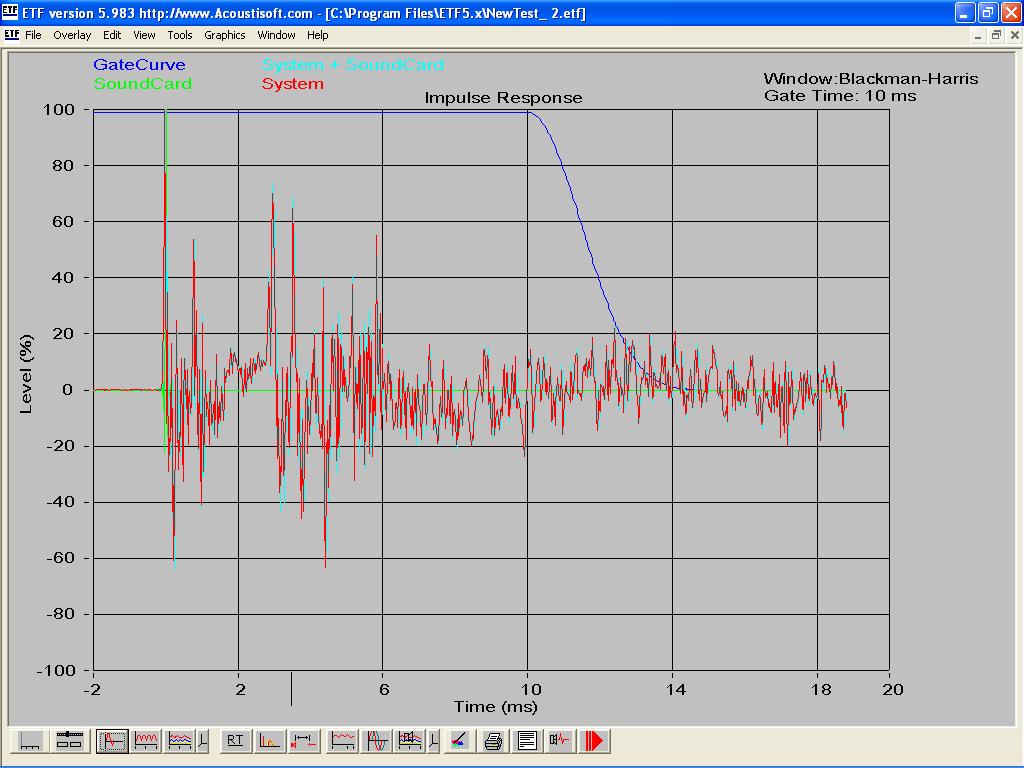Click the ETF document icon in menu bar
This screenshot has height=768, width=1024.
pos(11,34)
